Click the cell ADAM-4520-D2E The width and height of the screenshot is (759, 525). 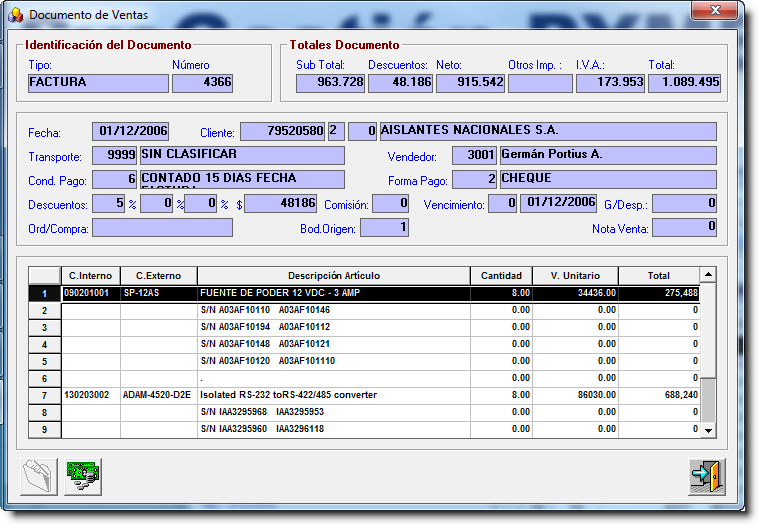point(159,395)
